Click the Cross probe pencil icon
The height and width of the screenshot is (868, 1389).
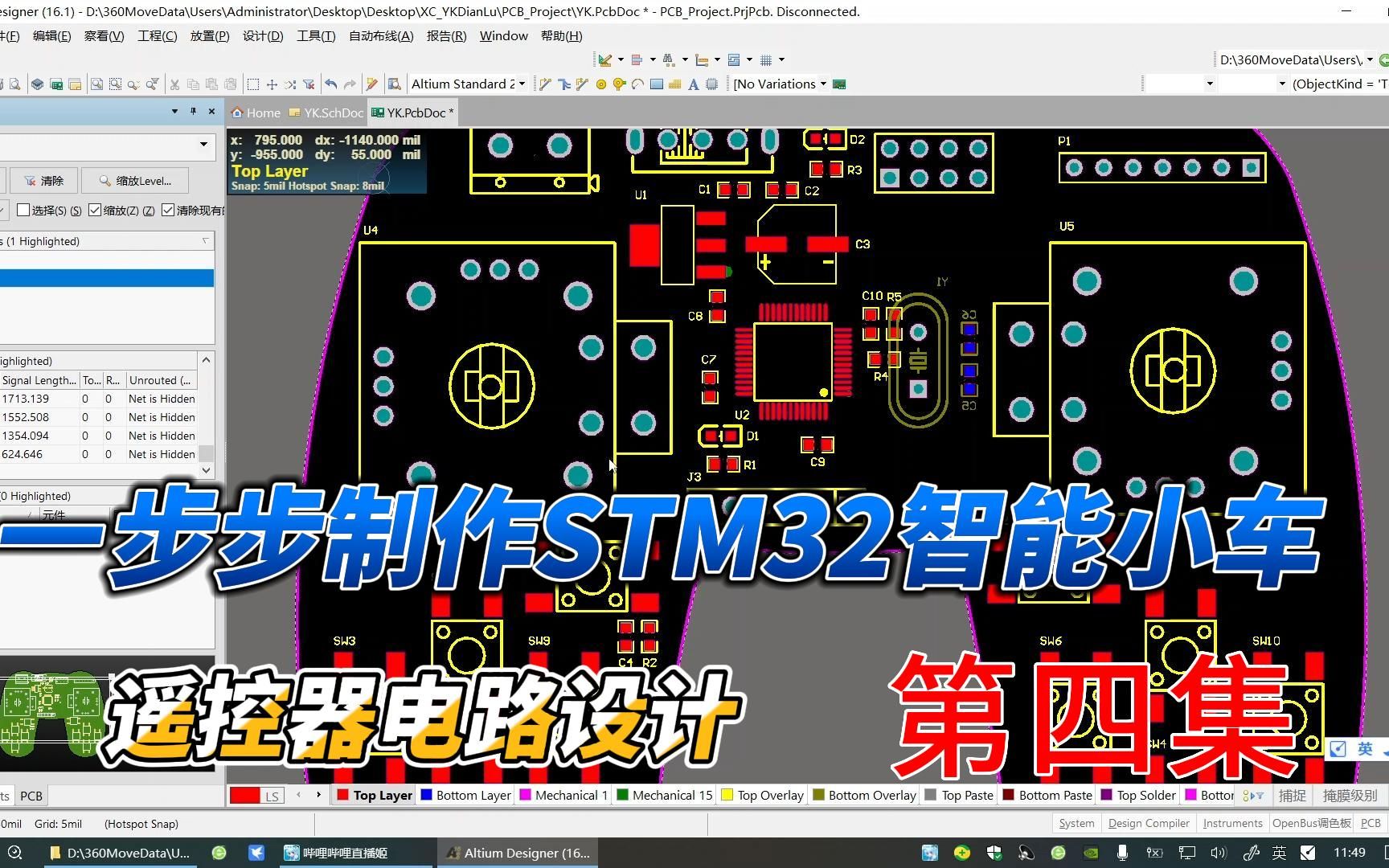click(371, 84)
